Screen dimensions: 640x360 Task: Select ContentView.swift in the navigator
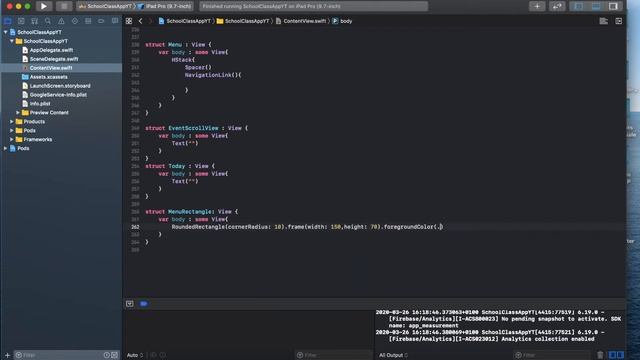(51, 68)
